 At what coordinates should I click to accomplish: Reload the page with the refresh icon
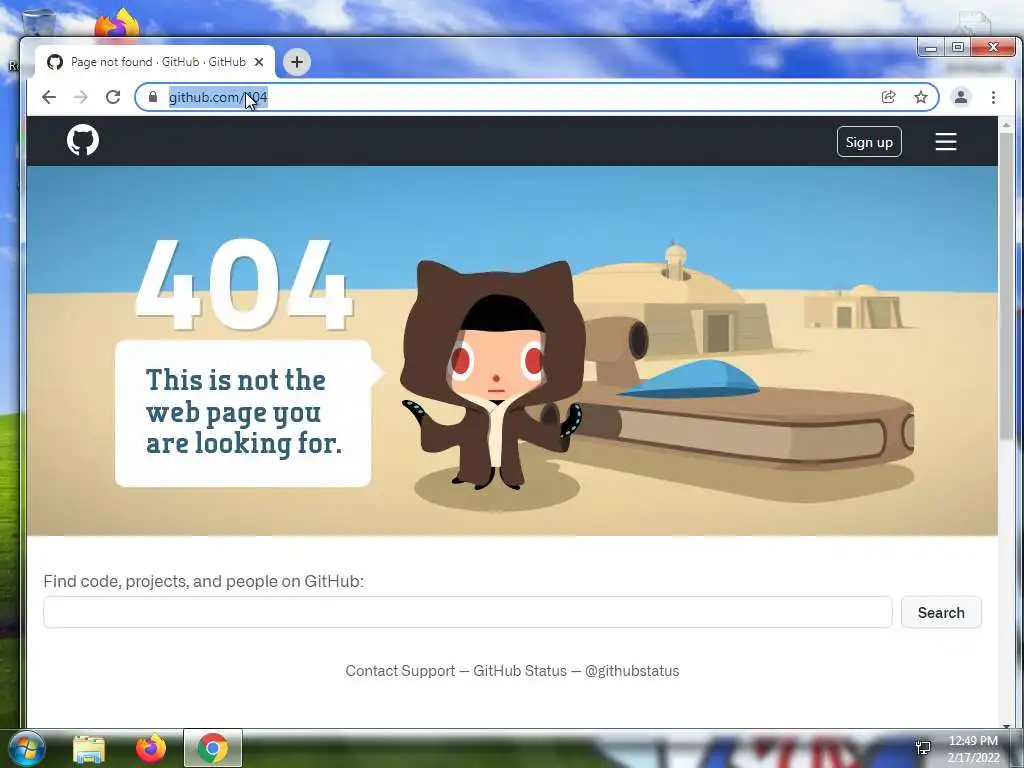(x=113, y=97)
